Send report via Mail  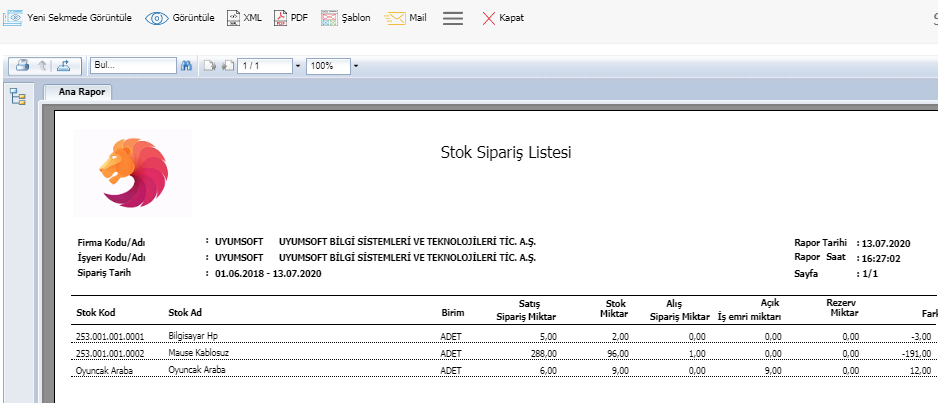(x=406, y=18)
